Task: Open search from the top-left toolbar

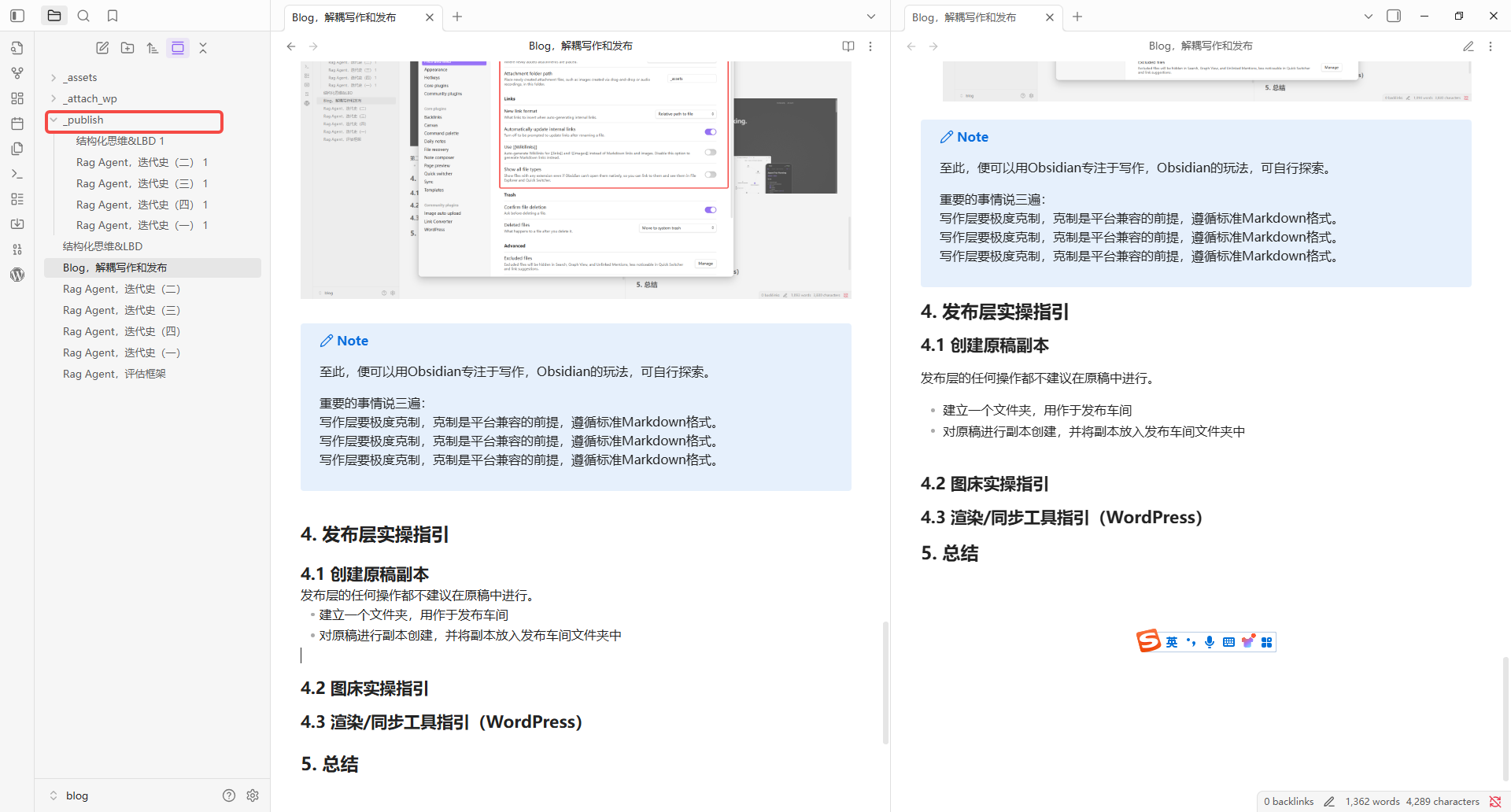Action: click(x=83, y=15)
